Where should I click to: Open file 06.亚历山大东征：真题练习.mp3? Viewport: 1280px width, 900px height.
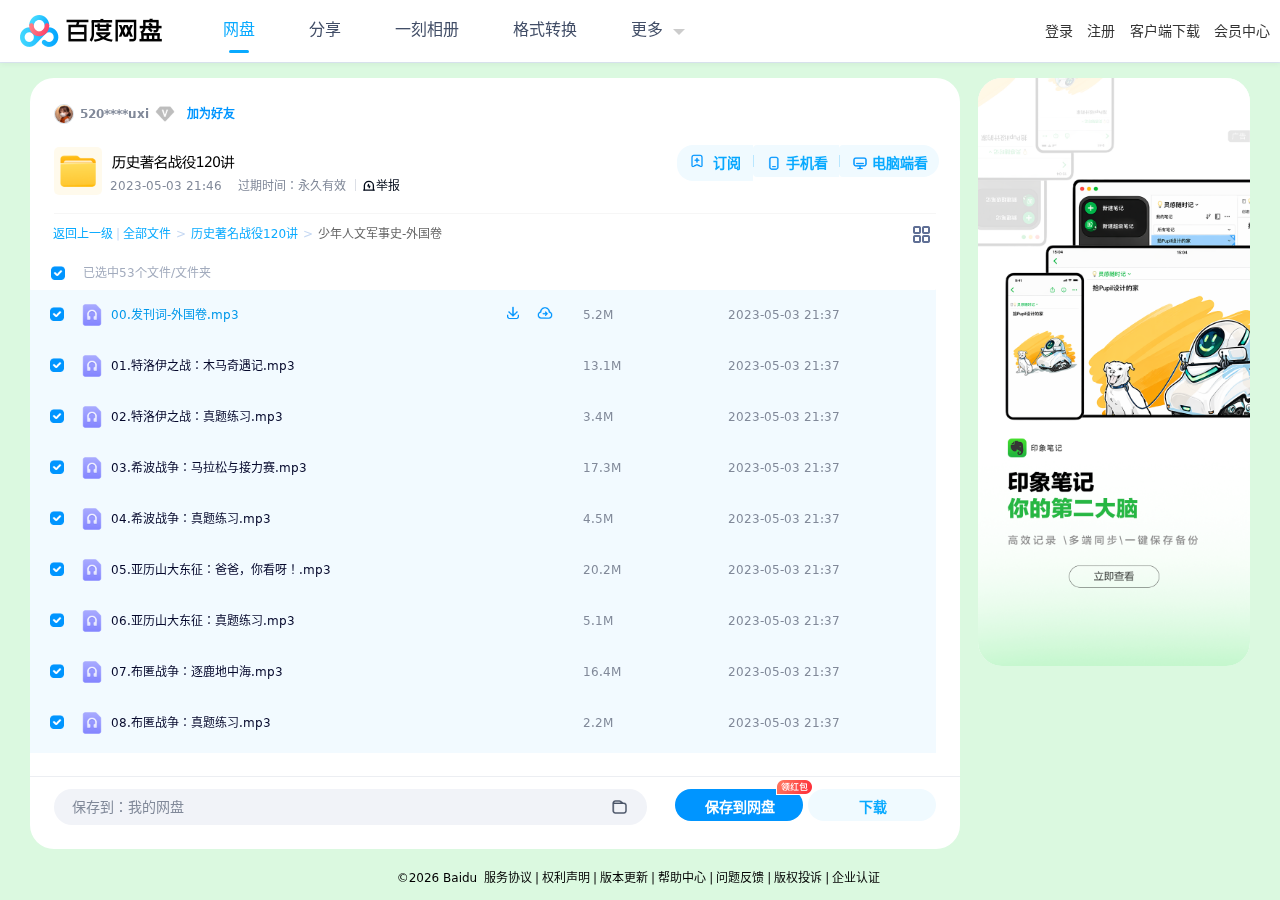click(203, 620)
